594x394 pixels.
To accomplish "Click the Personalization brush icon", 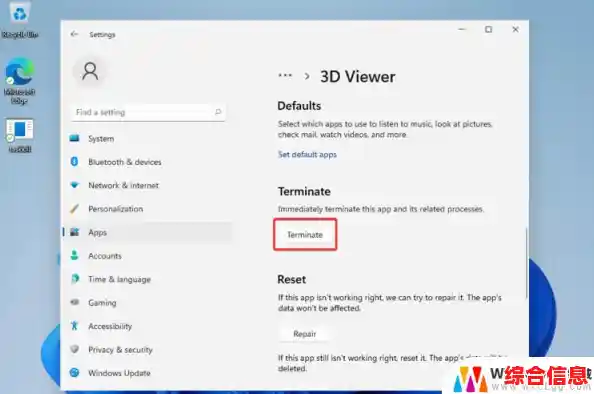I will click(75, 209).
